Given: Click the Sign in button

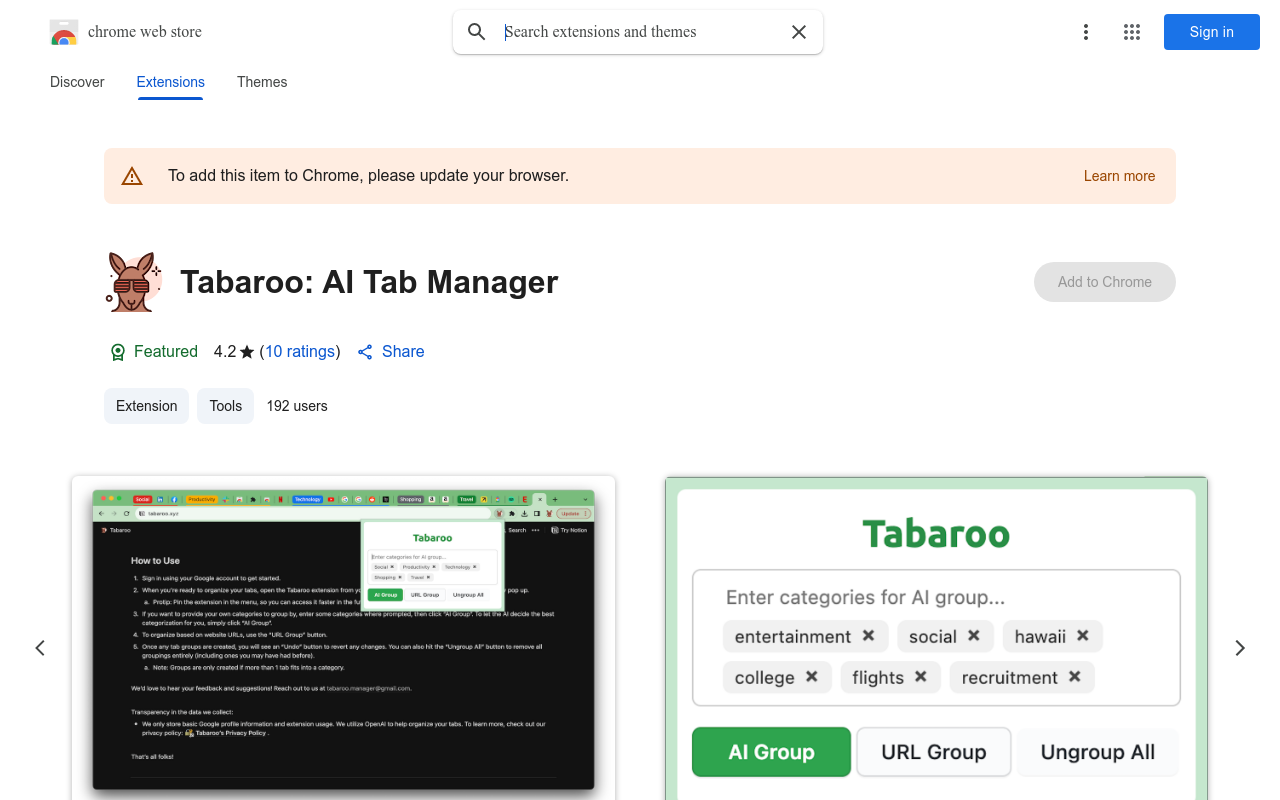Looking at the screenshot, I should tap(1212, 32).
